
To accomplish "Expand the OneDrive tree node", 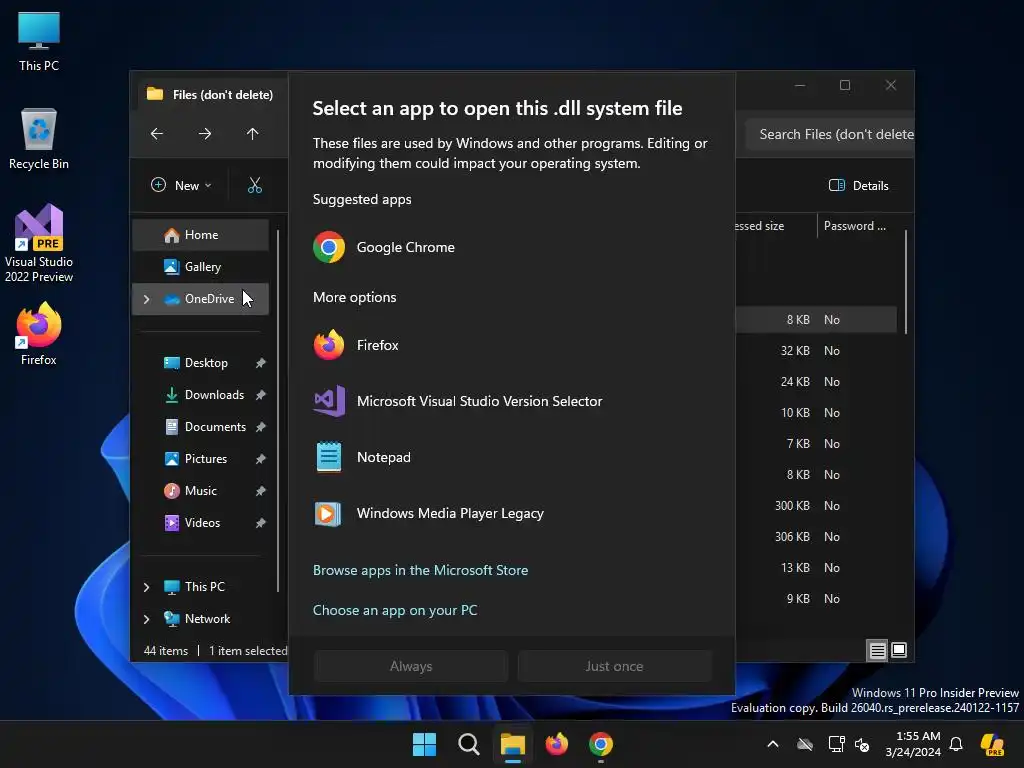I will pos(146,299).
